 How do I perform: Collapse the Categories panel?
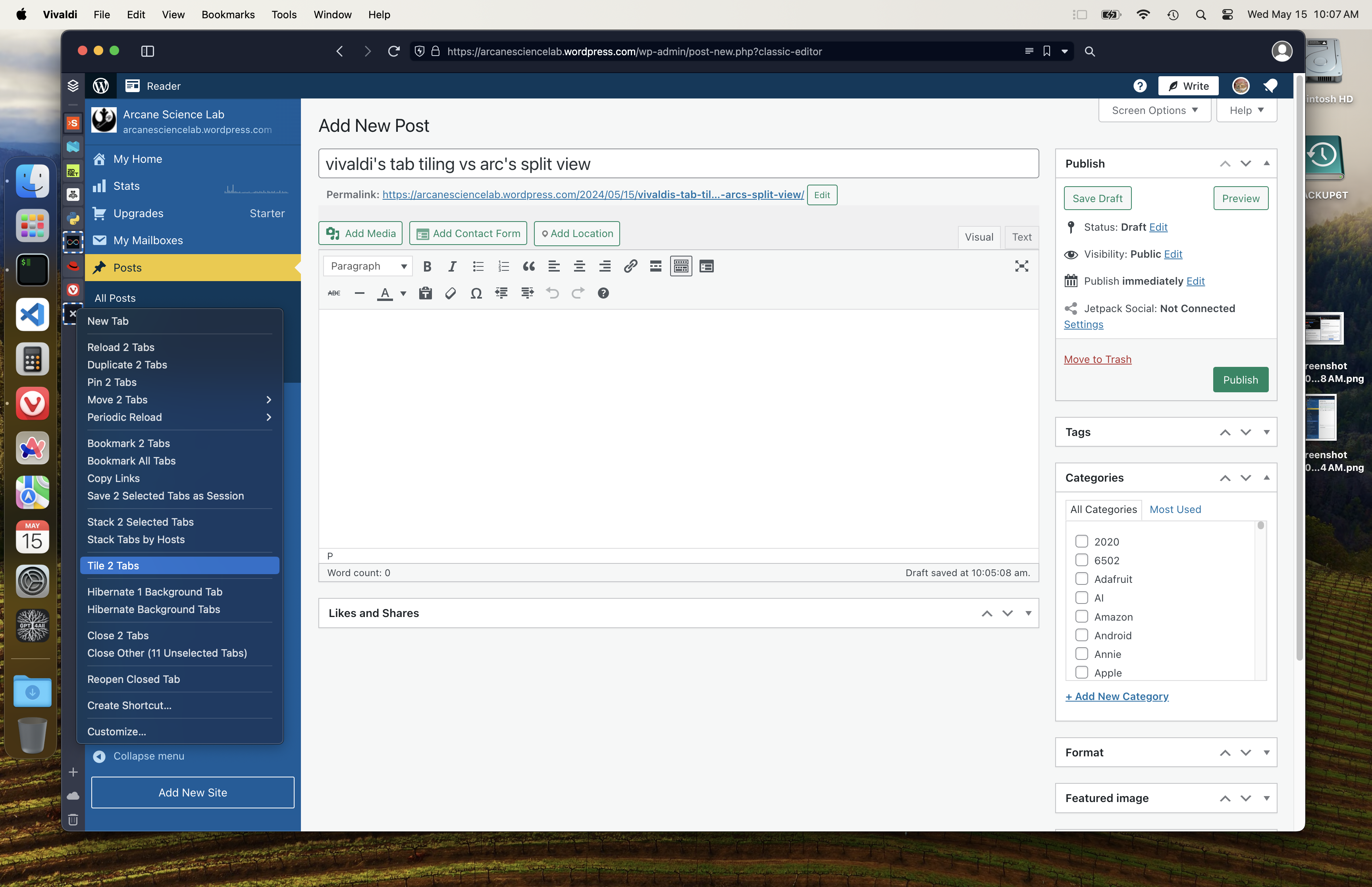tap(1266, 478)
